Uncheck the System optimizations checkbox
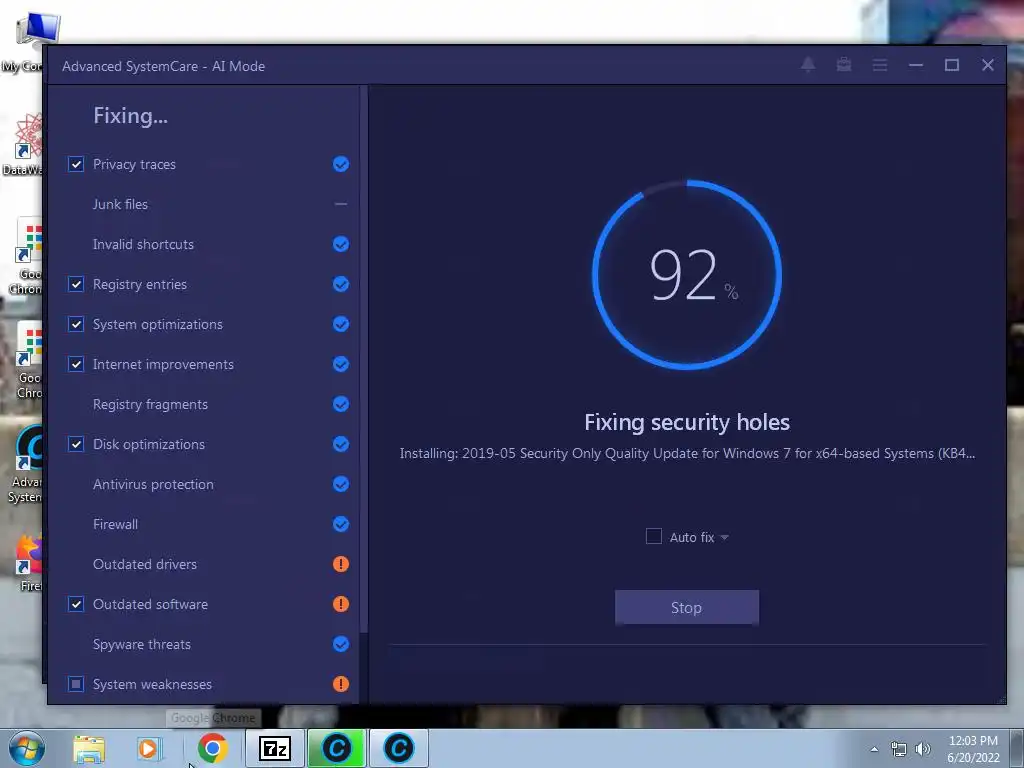Viewport: 1024px width, 768px height. (x=76, y=324)
